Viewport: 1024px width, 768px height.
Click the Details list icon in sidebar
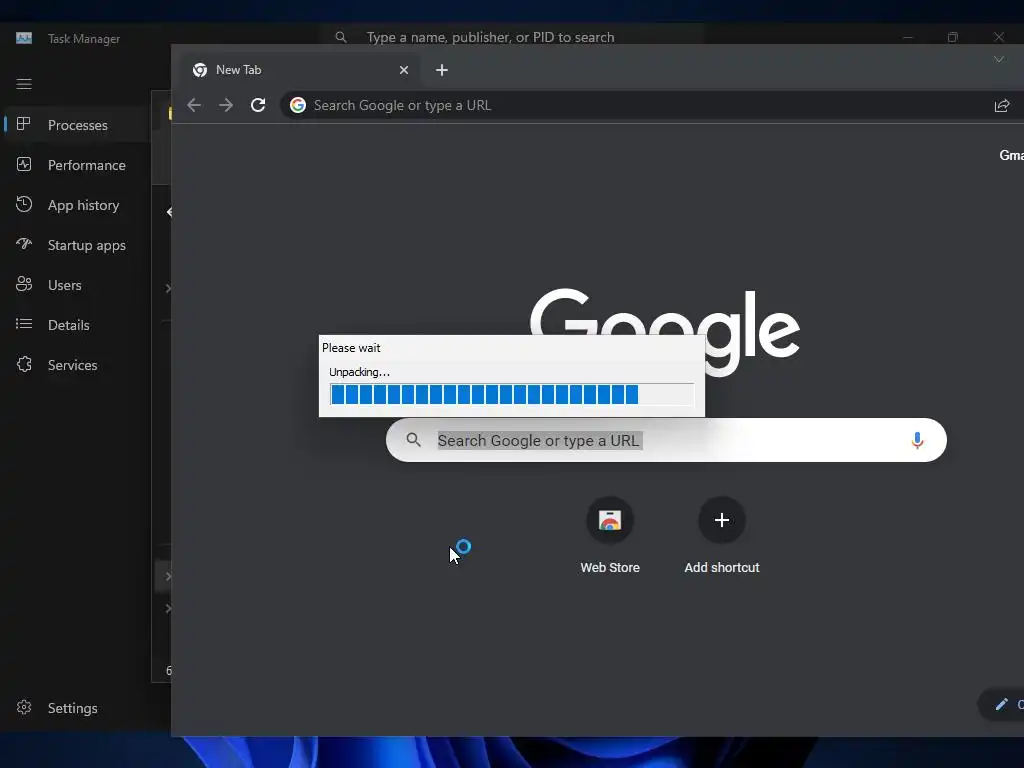(24, 324)
